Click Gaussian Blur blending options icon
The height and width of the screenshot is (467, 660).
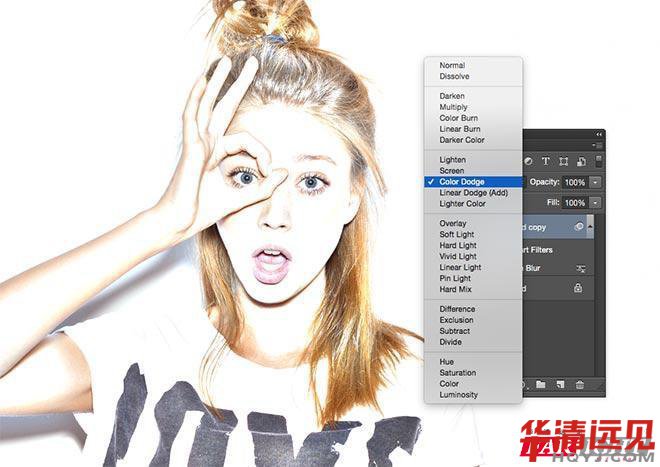(x=580, y=269)
